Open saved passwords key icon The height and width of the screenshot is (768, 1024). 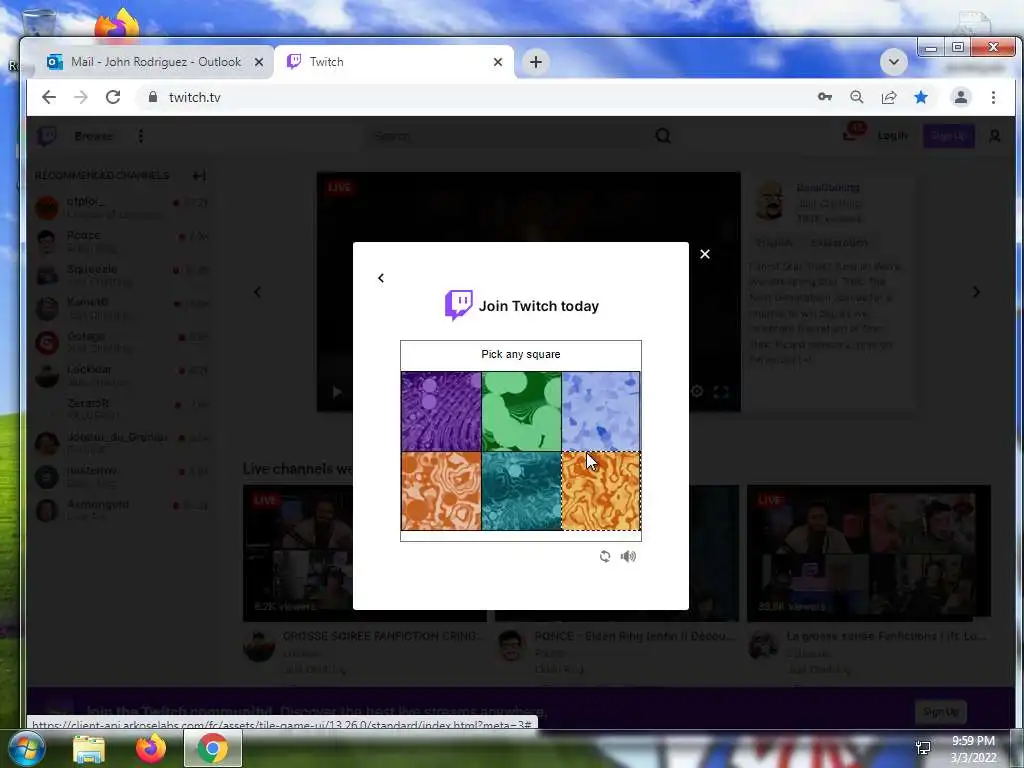(x=825, y=97)
